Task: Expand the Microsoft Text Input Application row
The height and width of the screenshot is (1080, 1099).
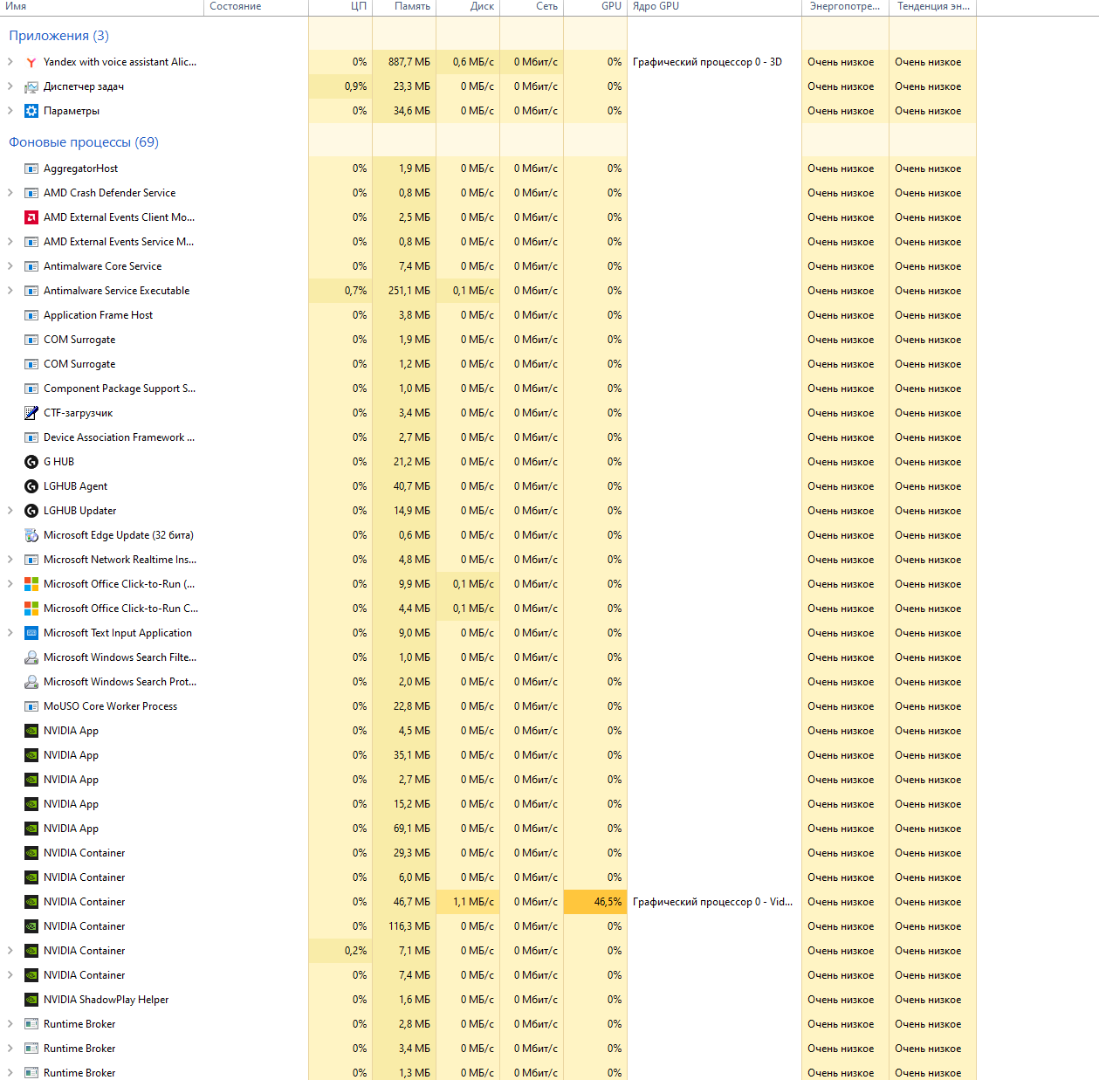Action: [x=10, y=633]
